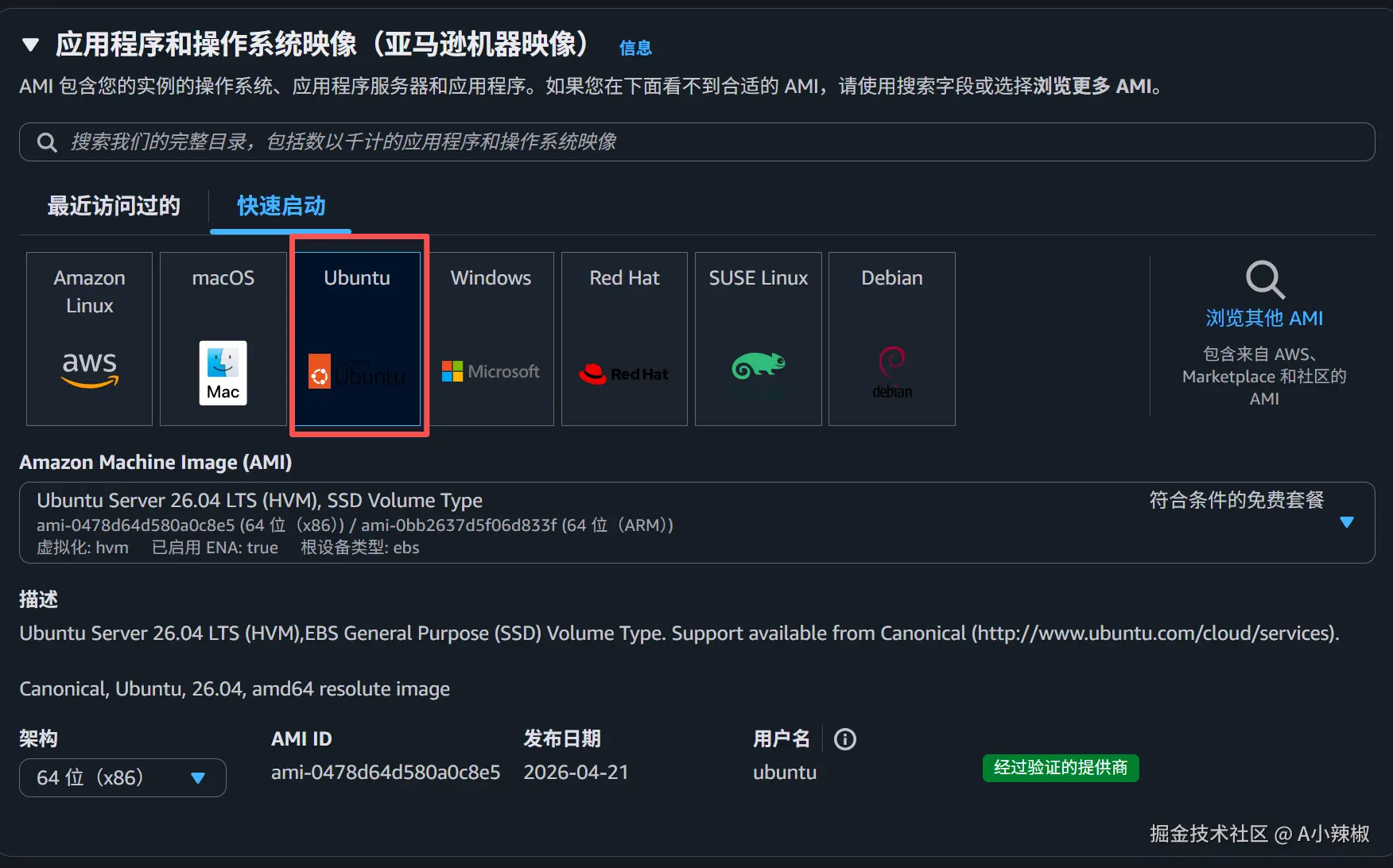This screenshot has width=1393, height=868.
Task: Click the Microsoft logo icon
Action: (491, 371)
